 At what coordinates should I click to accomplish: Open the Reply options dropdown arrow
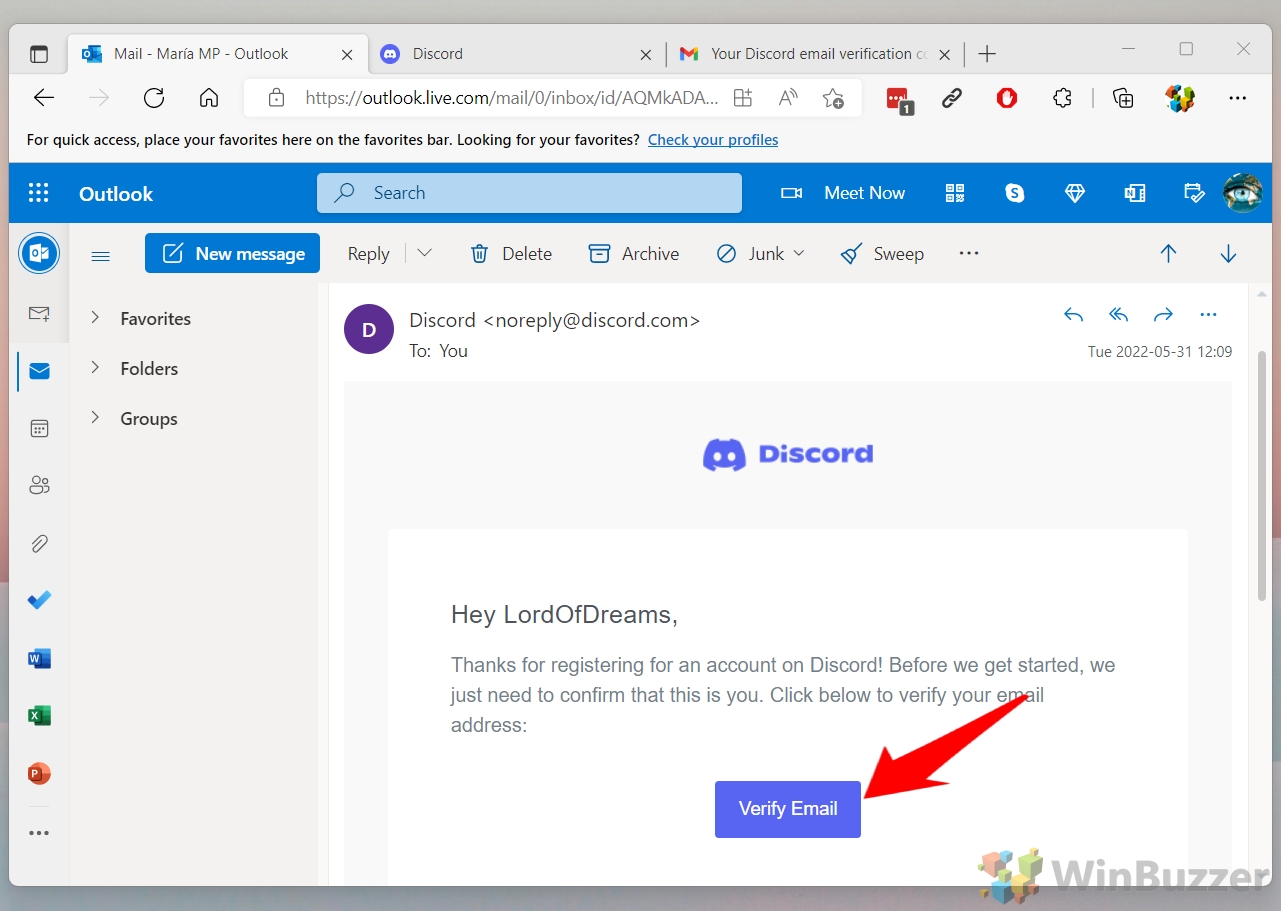[x=424, y=254]
